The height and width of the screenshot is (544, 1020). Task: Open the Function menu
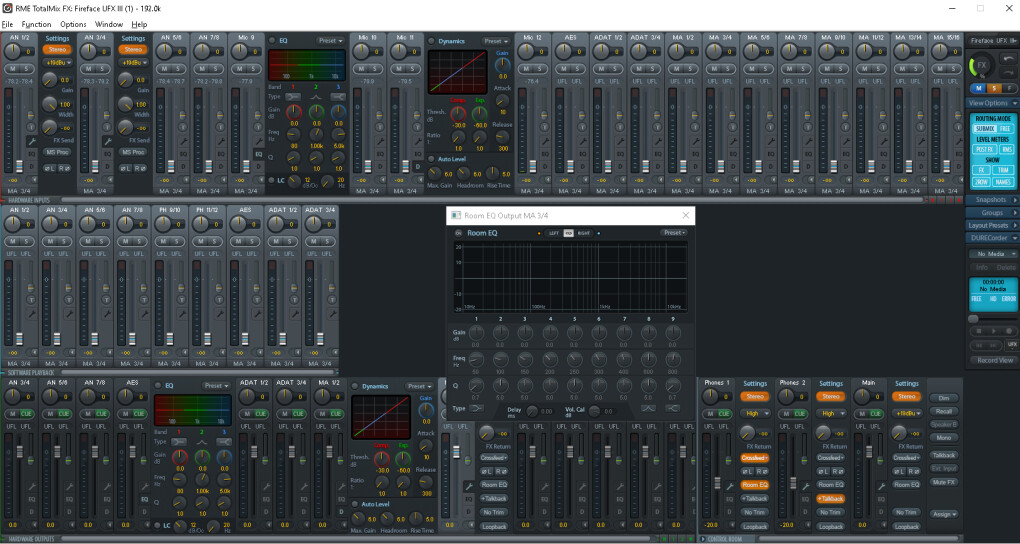(x=36, y=24)
